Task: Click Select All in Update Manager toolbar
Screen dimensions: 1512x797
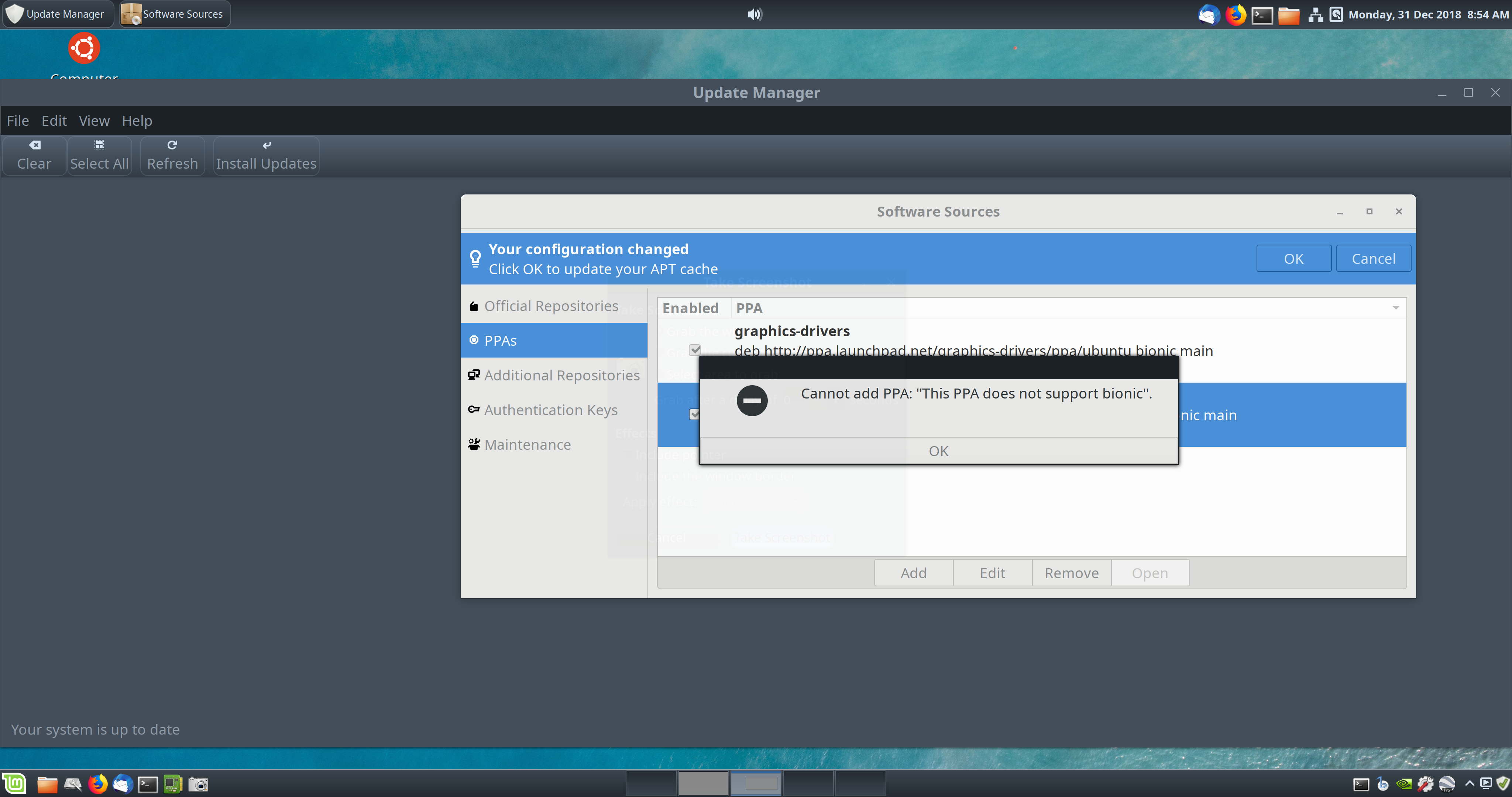Action: click(x=99, y=156)
